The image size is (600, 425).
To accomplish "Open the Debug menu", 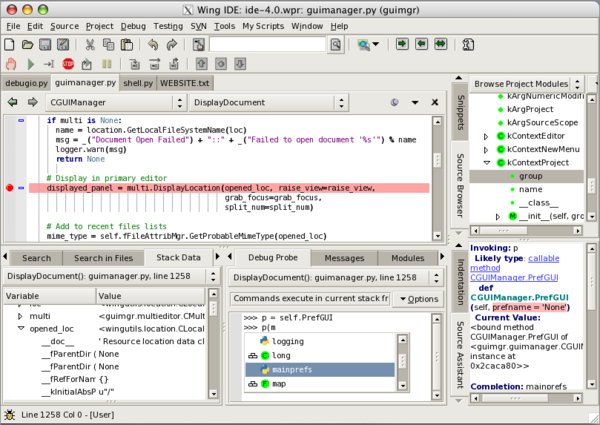I will pos(132,24).
